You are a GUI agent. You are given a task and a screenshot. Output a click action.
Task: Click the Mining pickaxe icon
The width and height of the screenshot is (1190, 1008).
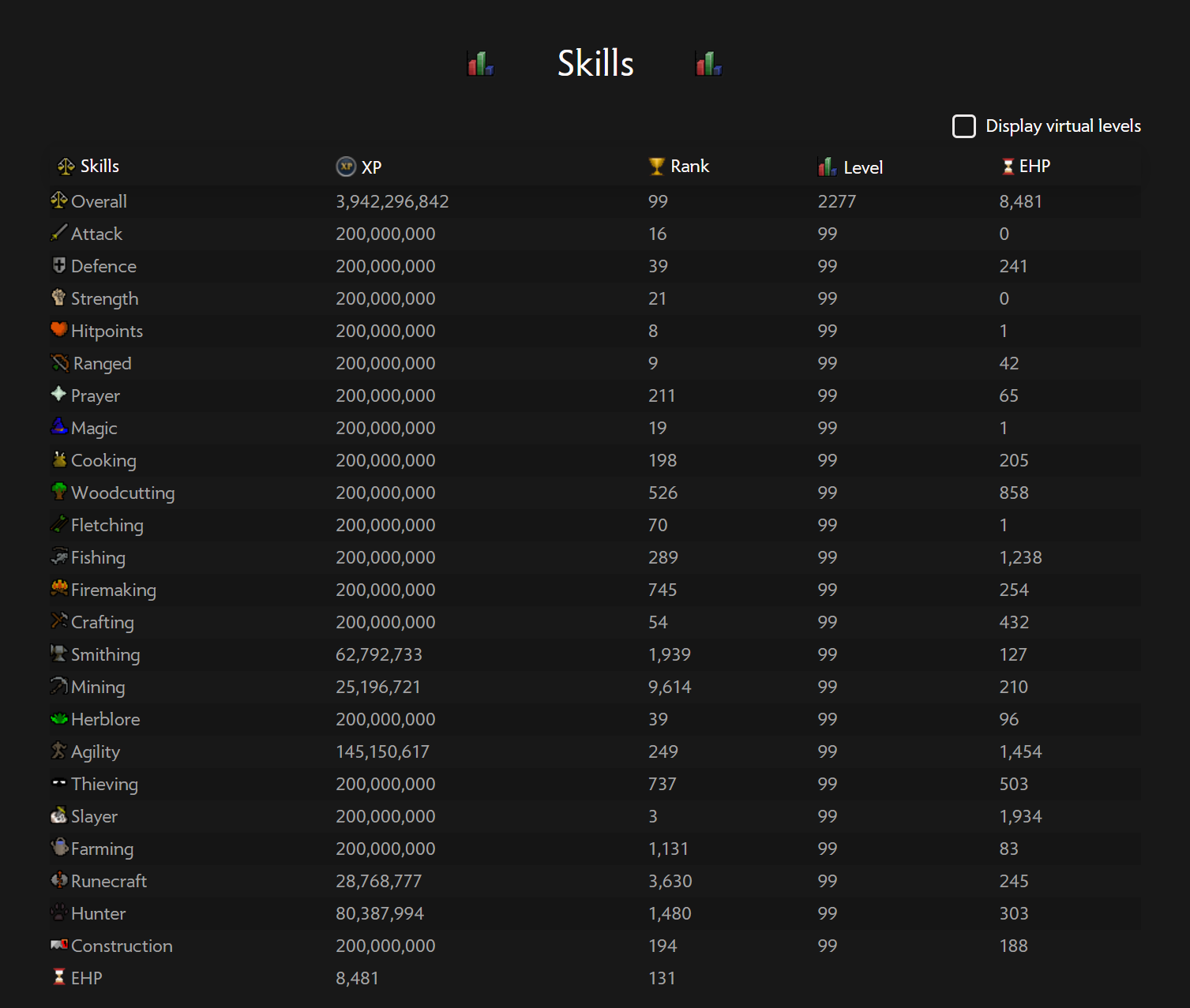(x=59, y=686)
